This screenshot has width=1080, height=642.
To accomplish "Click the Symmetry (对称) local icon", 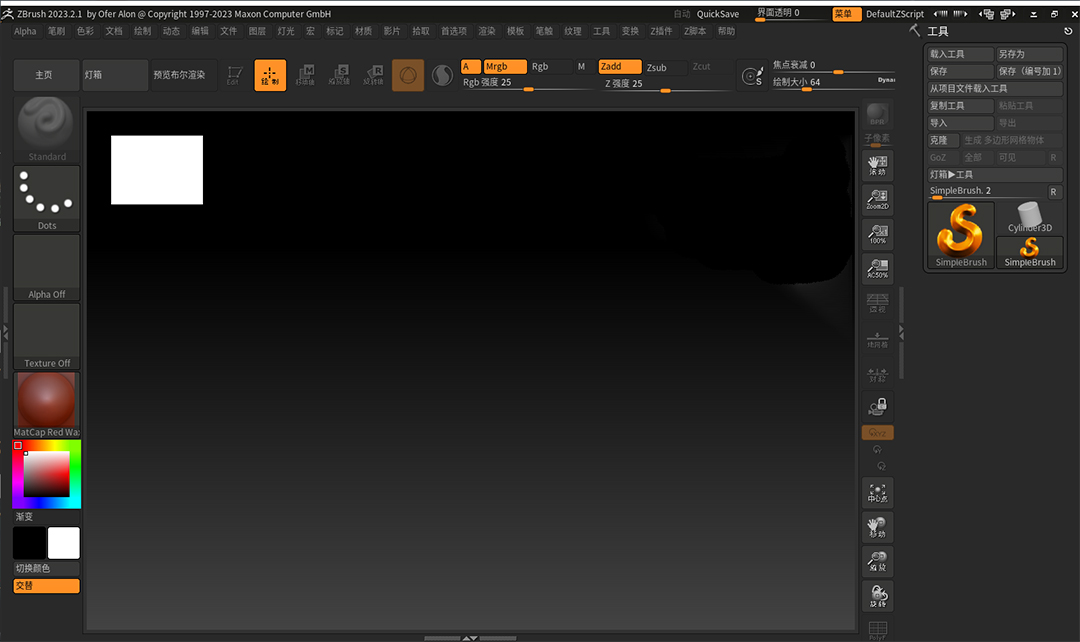I will click(x=878, y=374).
